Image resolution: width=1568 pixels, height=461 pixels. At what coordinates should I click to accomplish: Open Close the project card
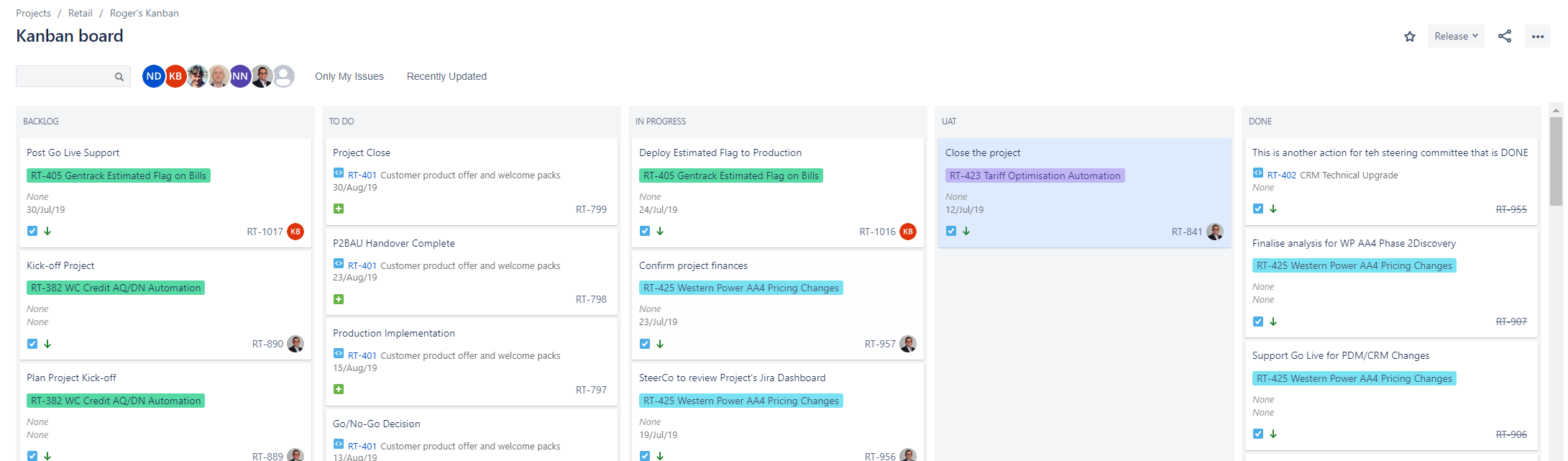[1084, 193]
